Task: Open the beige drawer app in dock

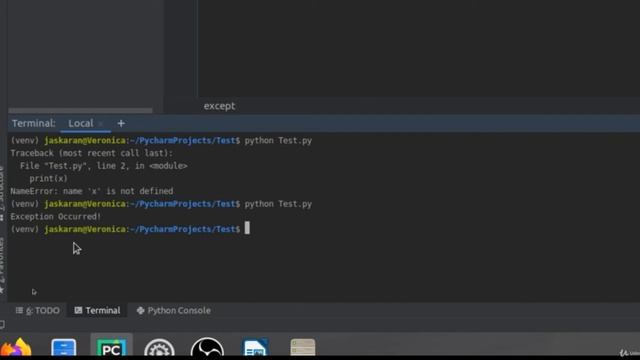Action: (x=303, y=348)
